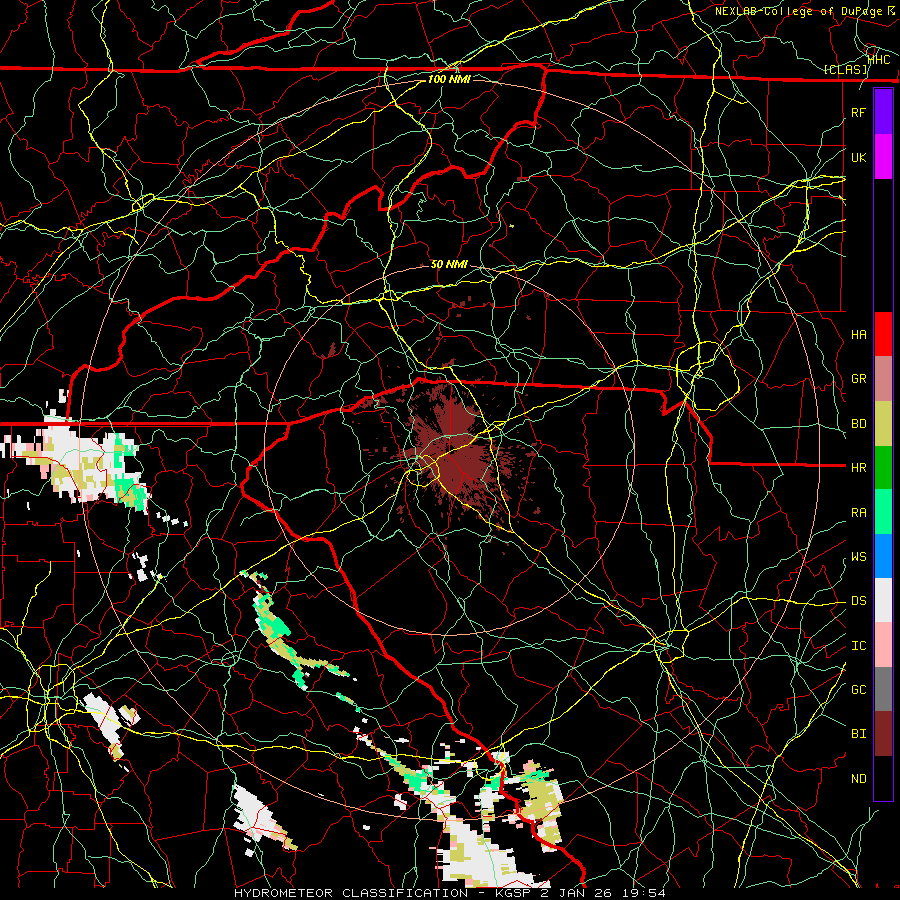The width and height of the screenshot is (900, 900).
Task: Click the HA legend label
Action: pos(859,335)
